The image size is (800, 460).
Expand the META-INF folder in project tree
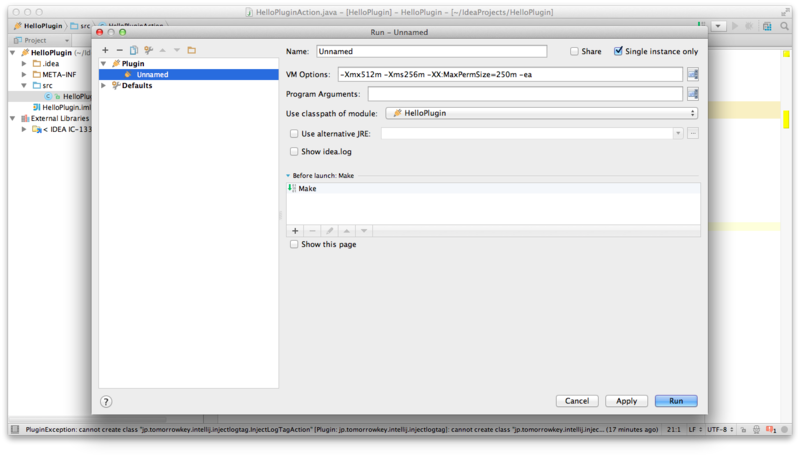(24, 74)
